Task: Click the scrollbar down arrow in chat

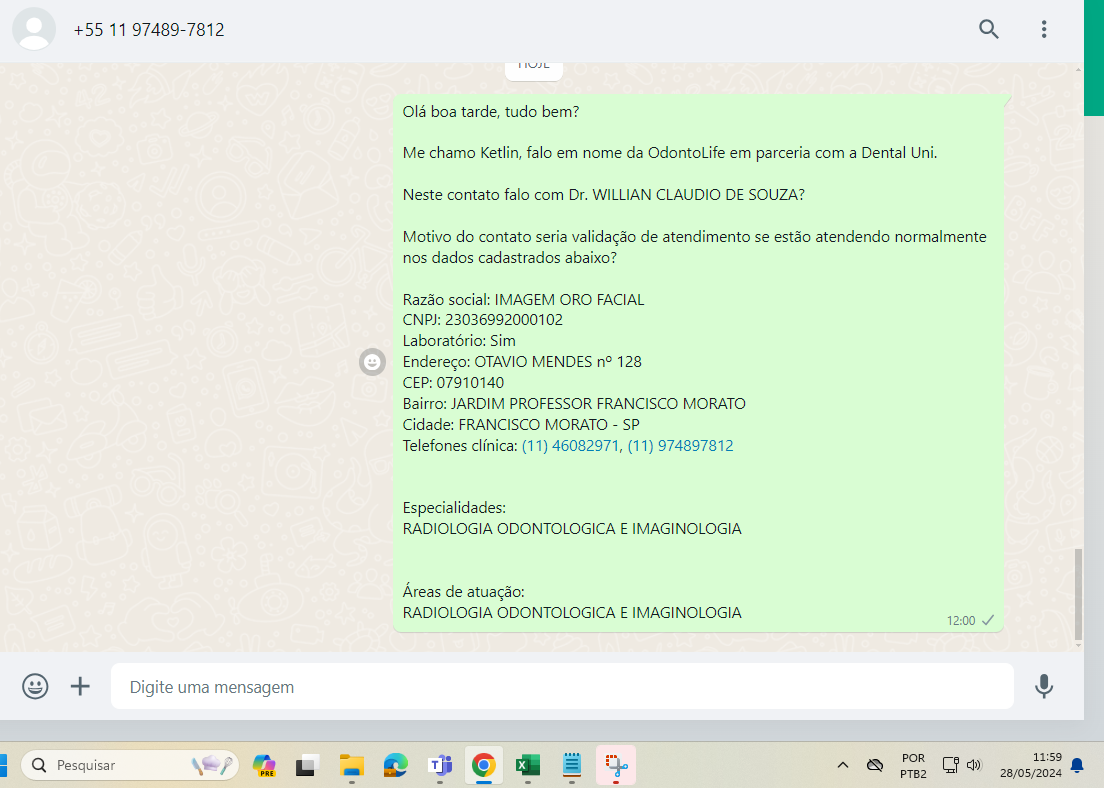Action: click(1078, 645)
